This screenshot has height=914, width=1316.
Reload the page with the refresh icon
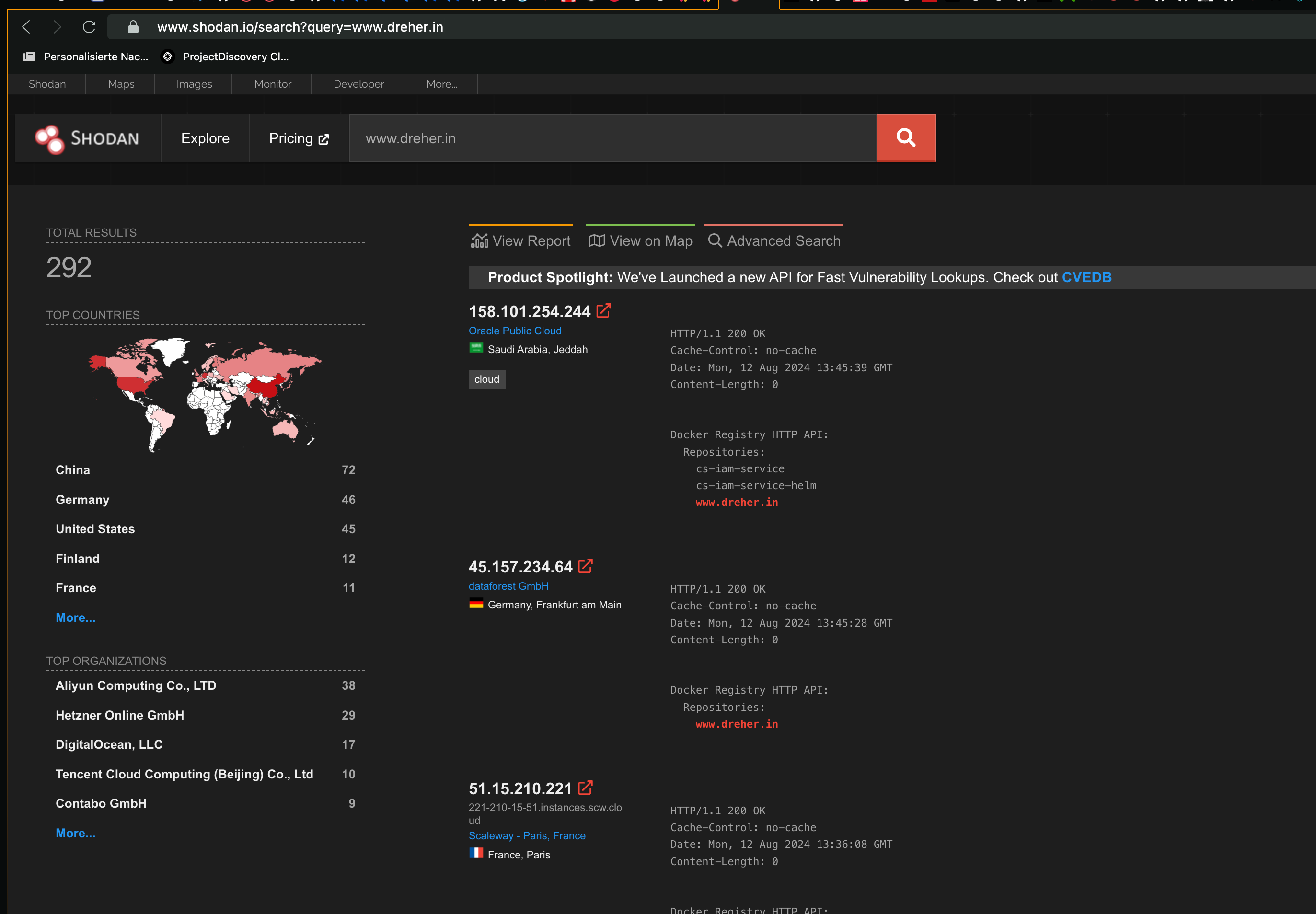pyautogui.click(x=89, y=27)
